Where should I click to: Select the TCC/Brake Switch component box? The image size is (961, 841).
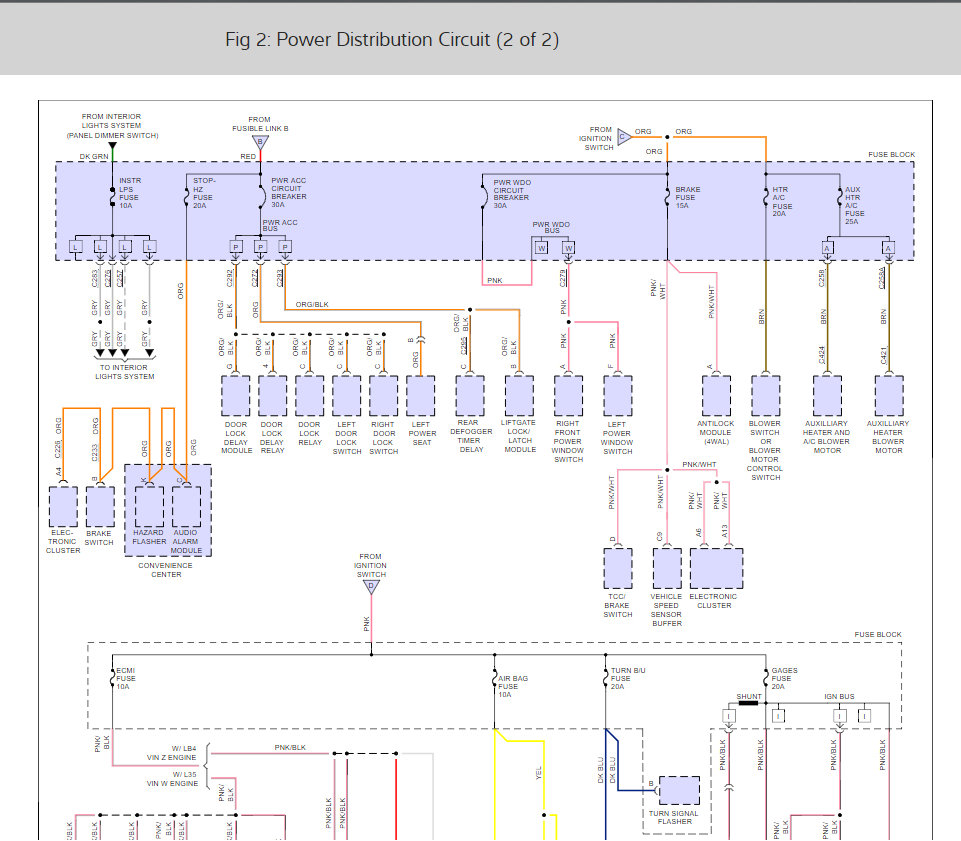pyautogui.click(x=618, y=567)
